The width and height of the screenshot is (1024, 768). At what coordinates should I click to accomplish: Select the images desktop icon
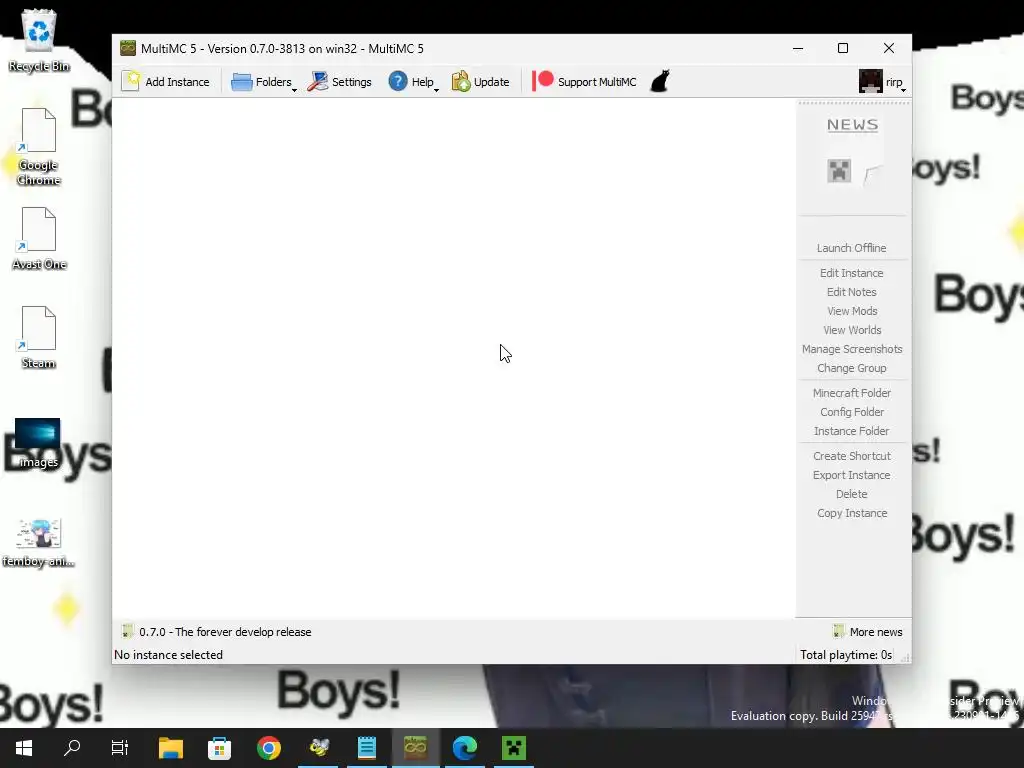tap(38, 443)
